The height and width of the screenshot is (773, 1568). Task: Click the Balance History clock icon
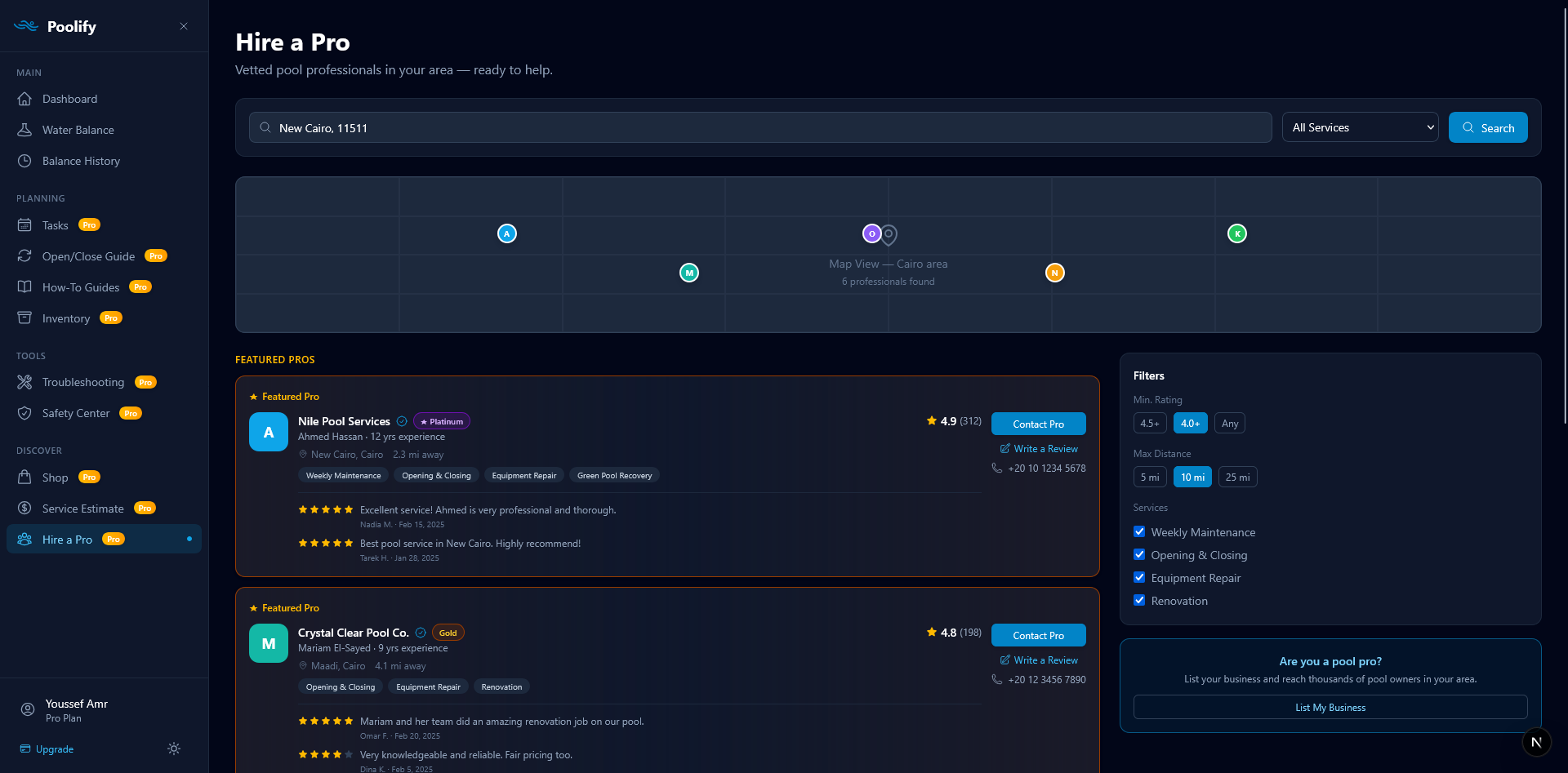point(24,161)
